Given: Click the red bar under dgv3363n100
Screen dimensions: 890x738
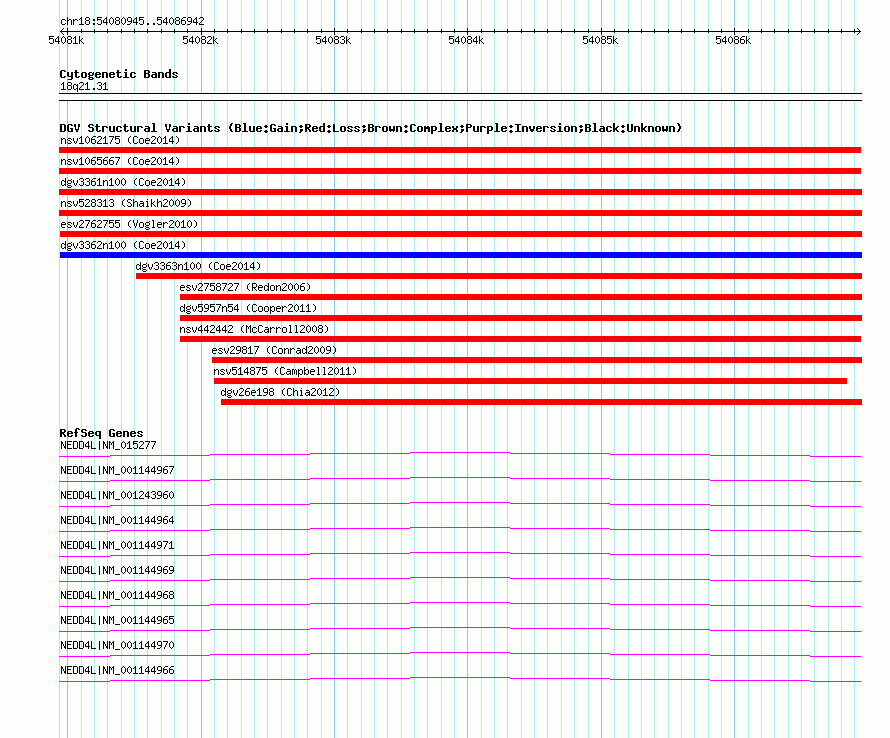Looking at the screenshot, I should 499,276.
